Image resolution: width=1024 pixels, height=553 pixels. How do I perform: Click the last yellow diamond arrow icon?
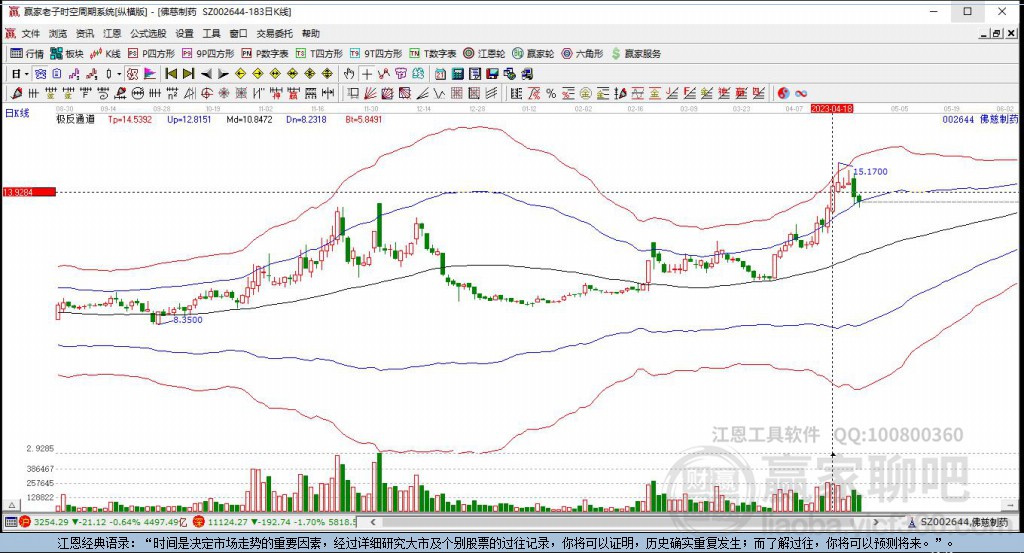pos(327,74)
